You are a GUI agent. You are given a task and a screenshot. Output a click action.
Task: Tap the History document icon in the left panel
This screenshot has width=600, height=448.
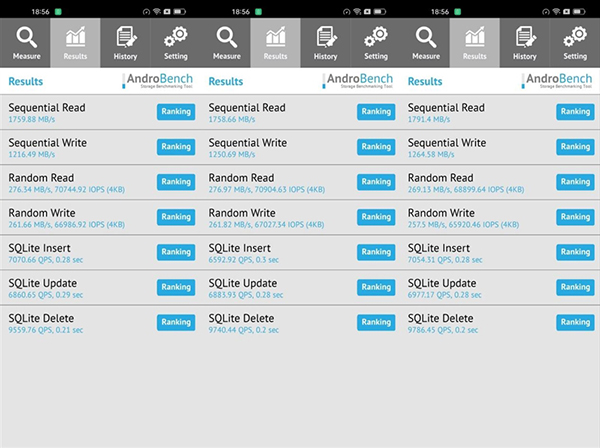click(x=125, y=37)
